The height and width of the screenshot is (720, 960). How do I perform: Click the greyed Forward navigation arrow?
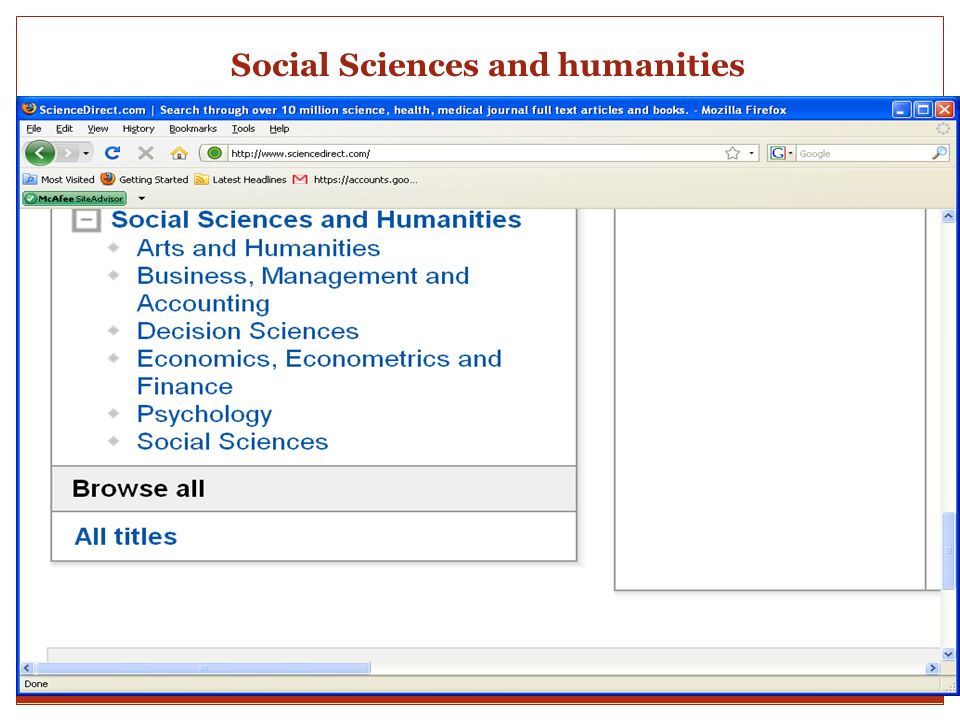[x=68, y=153]
